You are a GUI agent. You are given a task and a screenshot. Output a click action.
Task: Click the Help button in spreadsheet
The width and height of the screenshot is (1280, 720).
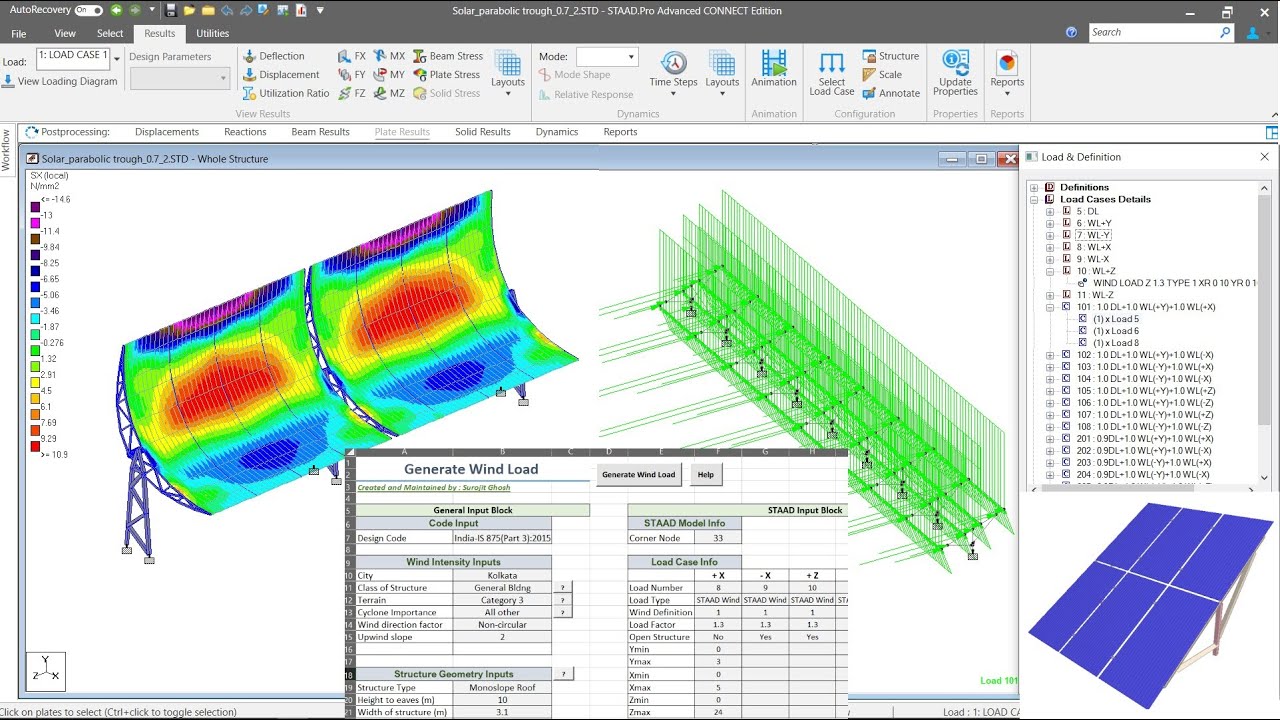(x=706, y=474)
